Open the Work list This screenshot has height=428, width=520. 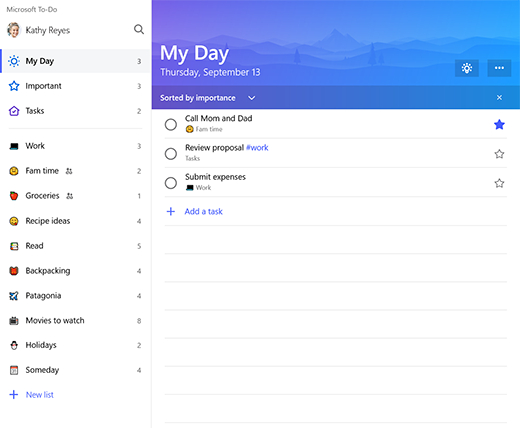pos(76,146)
